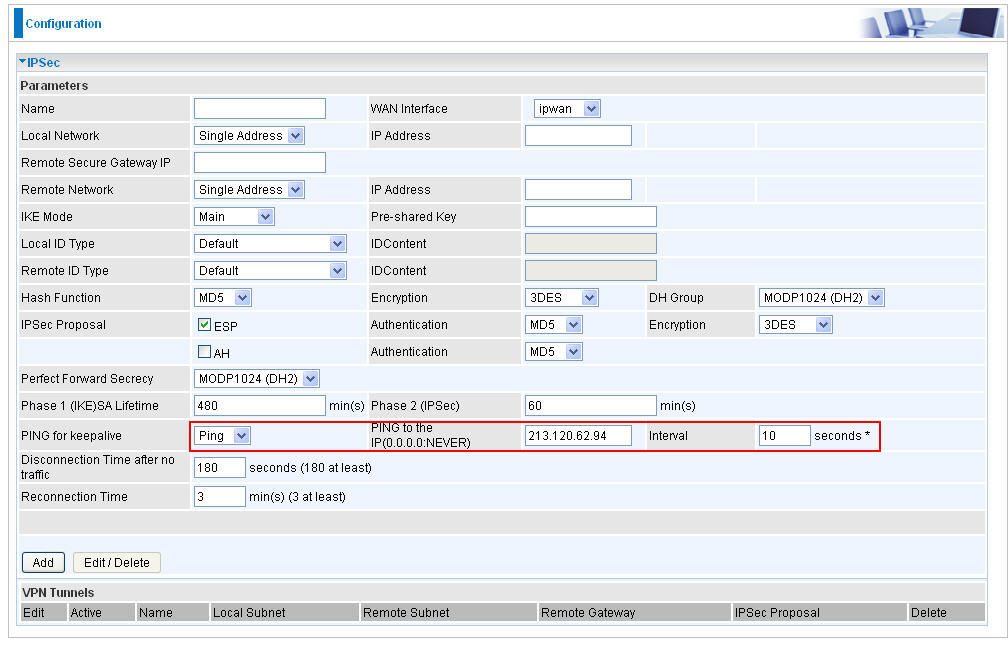Click the PING for keepalive label
The image size is (1008, 671).
71,436
